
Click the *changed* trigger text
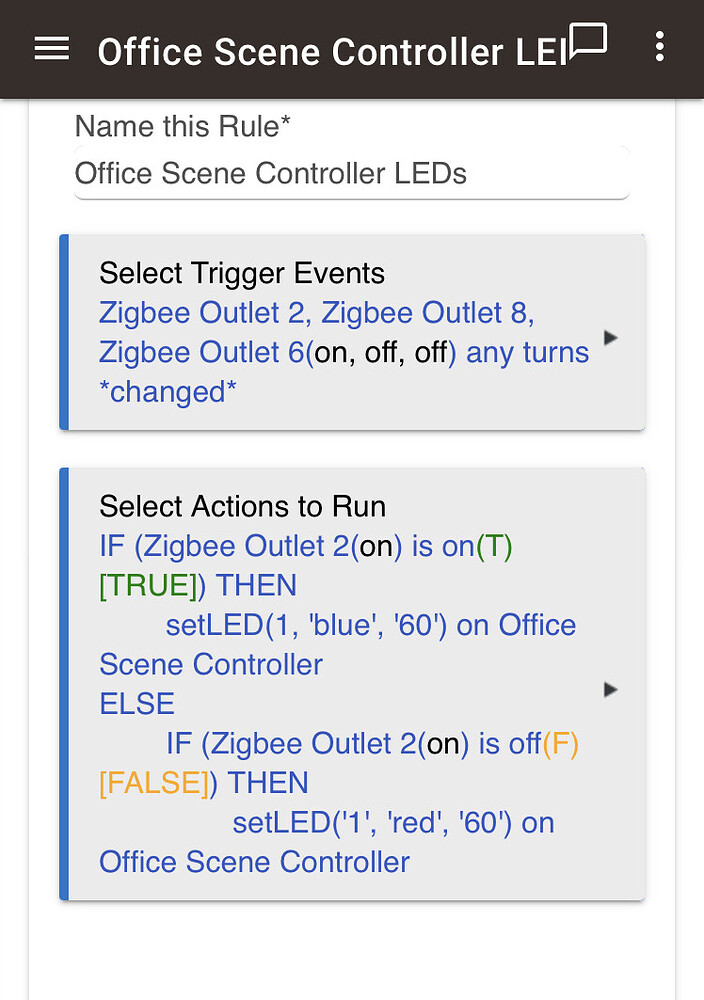click(x=168, y=392)
